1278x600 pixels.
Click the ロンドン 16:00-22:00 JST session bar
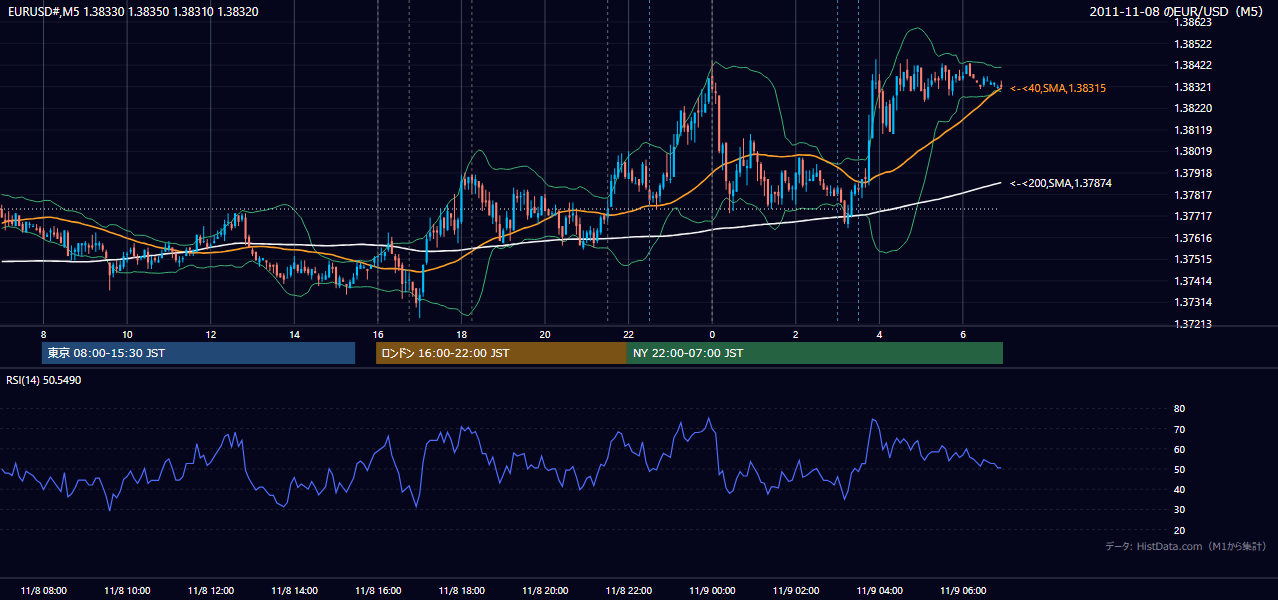point(501,353)
